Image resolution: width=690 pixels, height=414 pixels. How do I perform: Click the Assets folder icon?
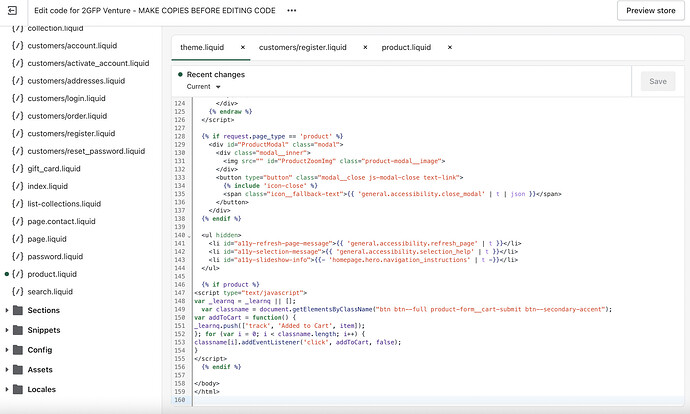(x=19, y=369)
